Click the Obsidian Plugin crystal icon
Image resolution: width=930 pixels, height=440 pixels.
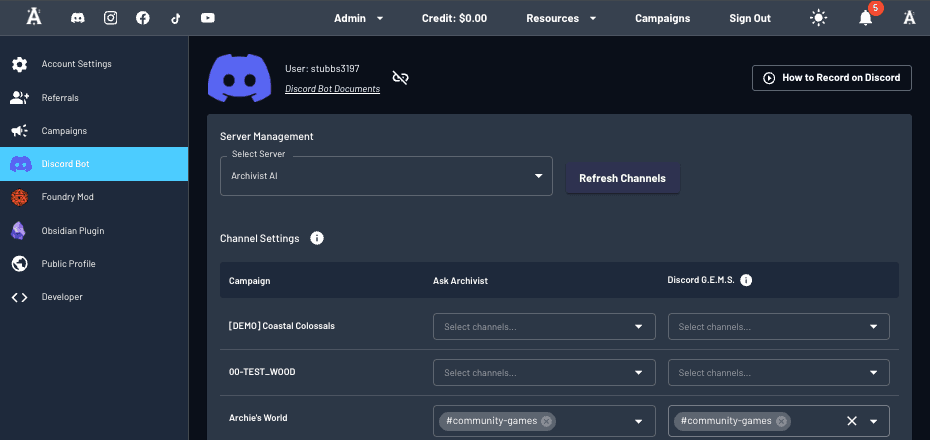(x=18, y=231)
